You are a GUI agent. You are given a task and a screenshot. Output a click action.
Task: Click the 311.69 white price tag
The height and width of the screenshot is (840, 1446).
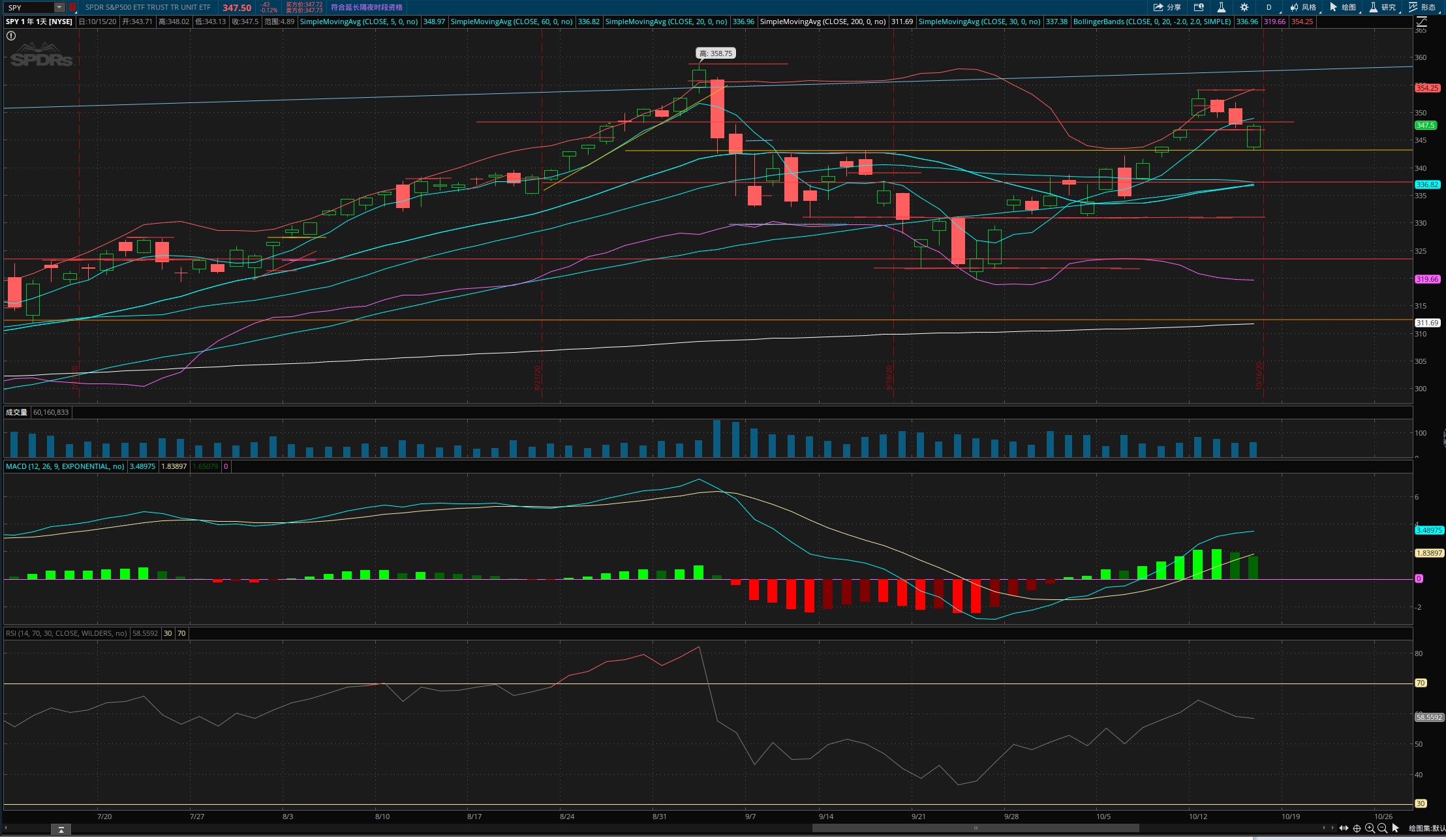[1427, 323]
